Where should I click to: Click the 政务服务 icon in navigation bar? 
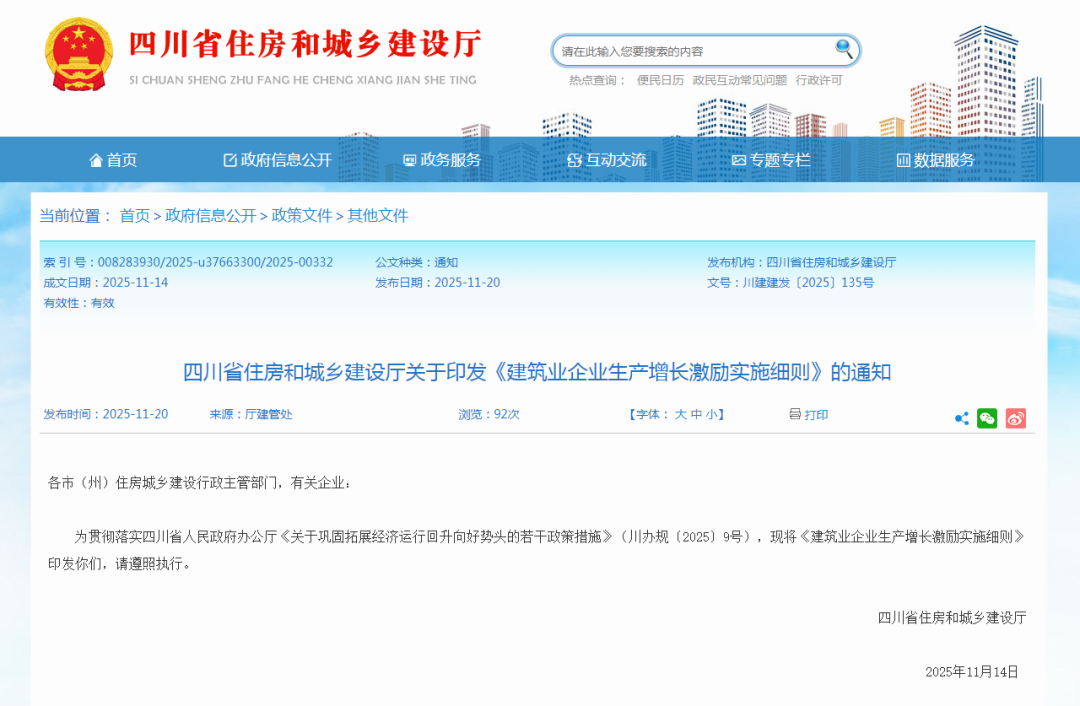coord(407,160)
